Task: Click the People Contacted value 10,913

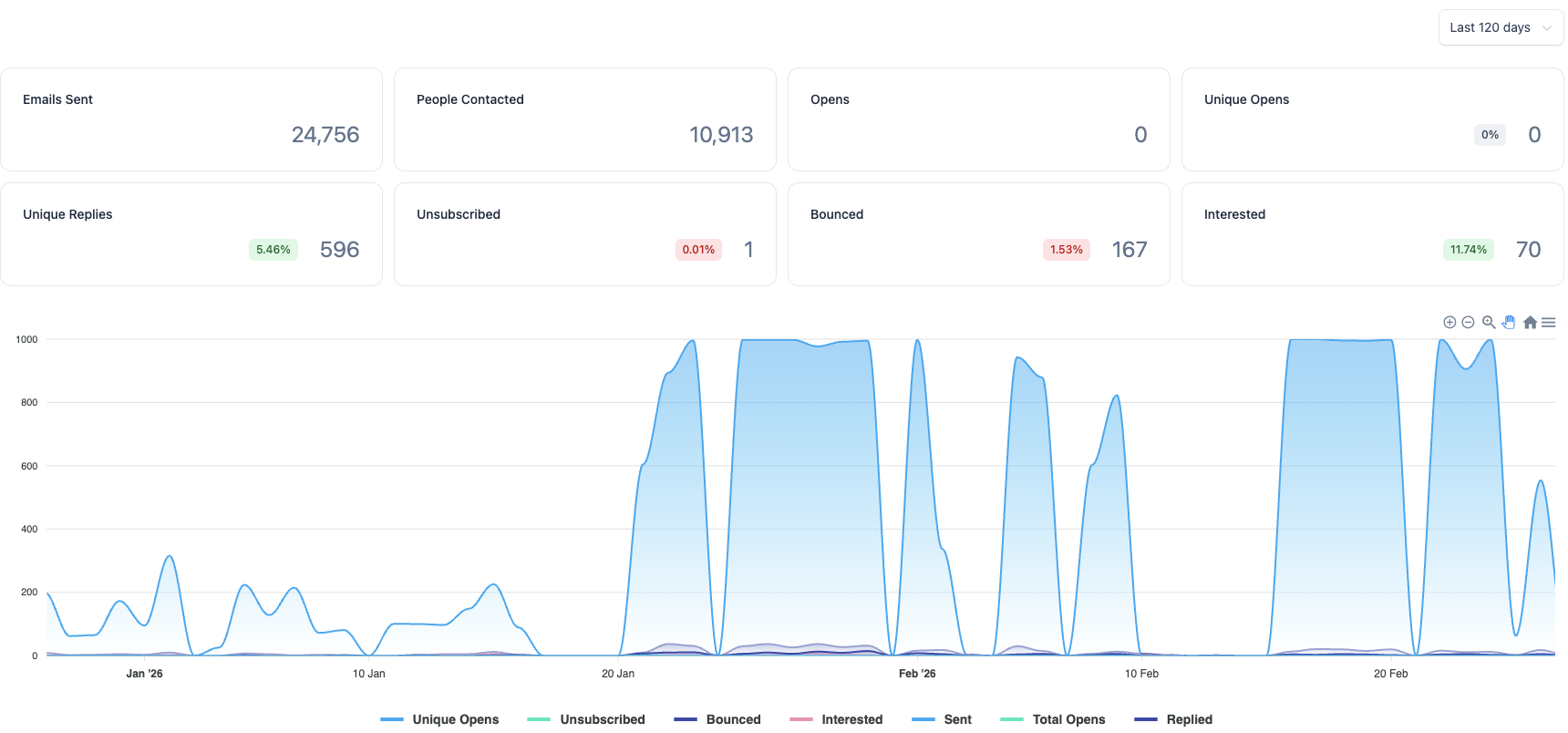Action: (721, 135)
